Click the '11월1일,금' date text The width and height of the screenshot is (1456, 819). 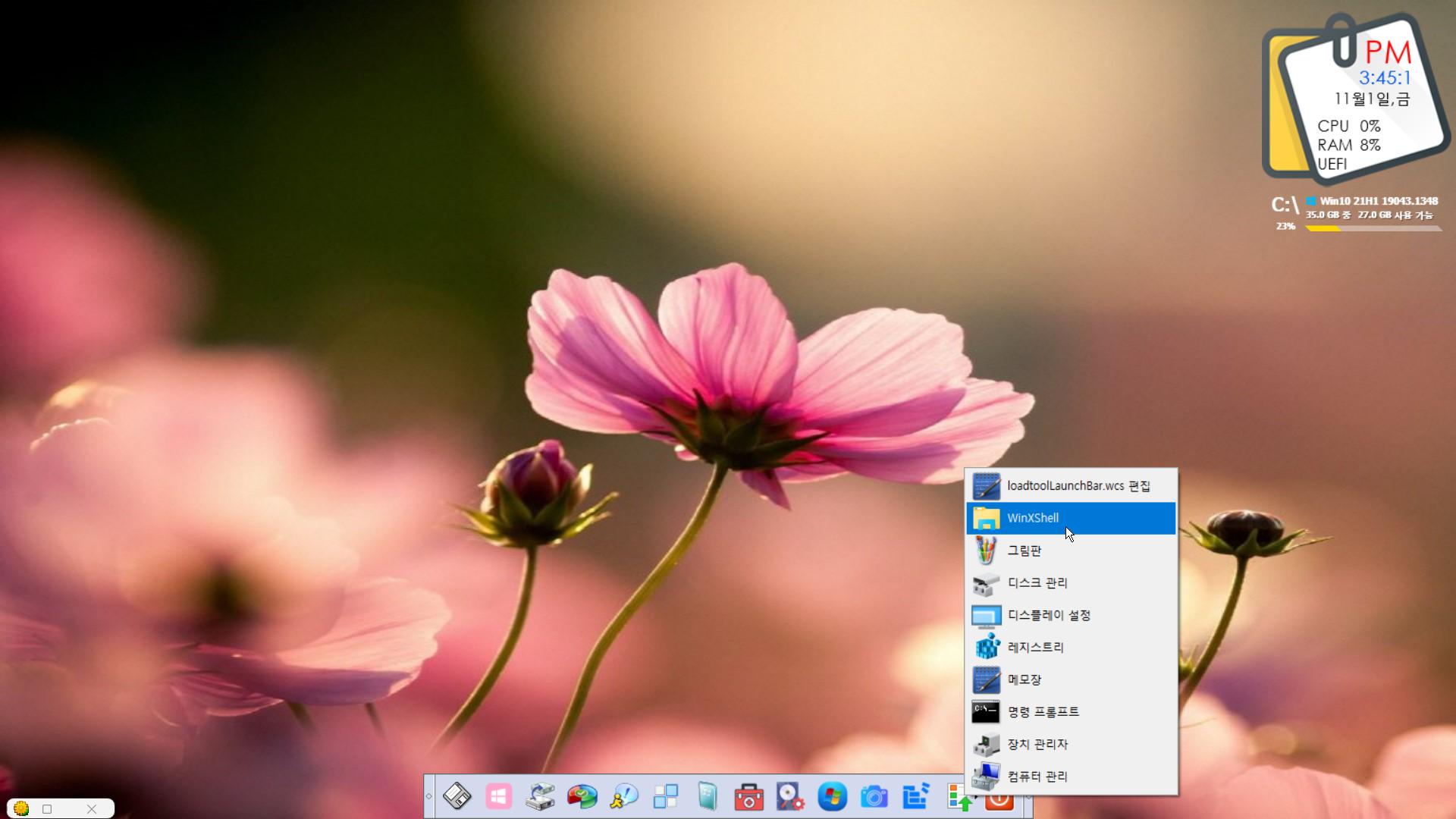coord(1372,99)
